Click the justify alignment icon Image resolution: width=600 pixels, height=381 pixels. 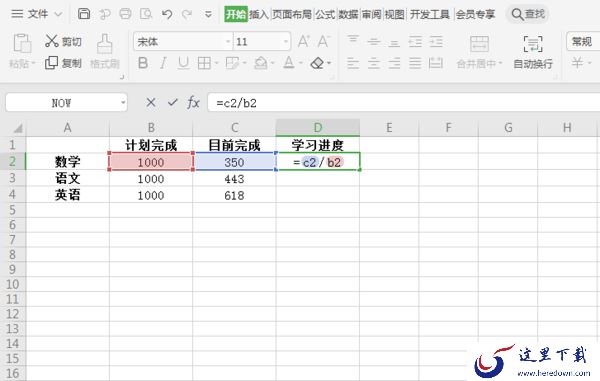pyautogui.click(x=415, y=63)
